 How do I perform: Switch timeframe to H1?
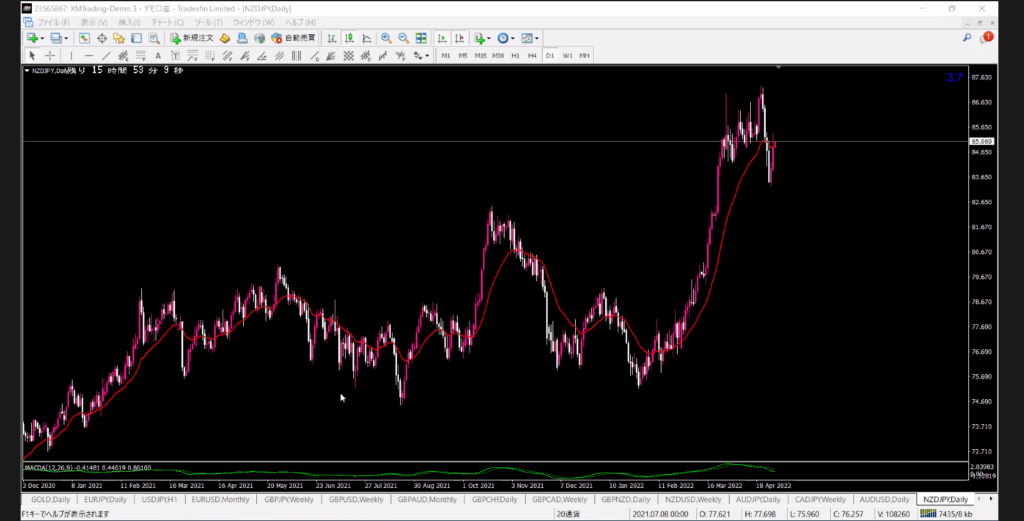coord(515,56)
